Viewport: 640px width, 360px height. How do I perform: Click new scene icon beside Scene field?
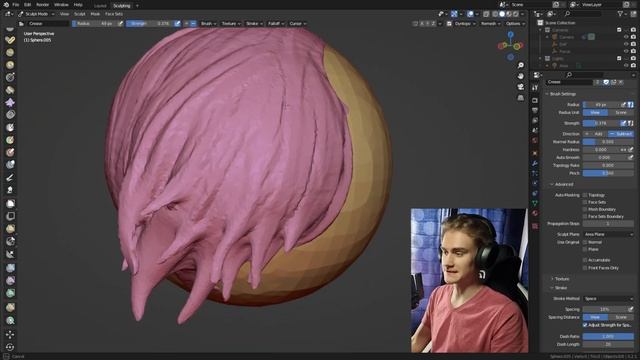tap(556, 4)
